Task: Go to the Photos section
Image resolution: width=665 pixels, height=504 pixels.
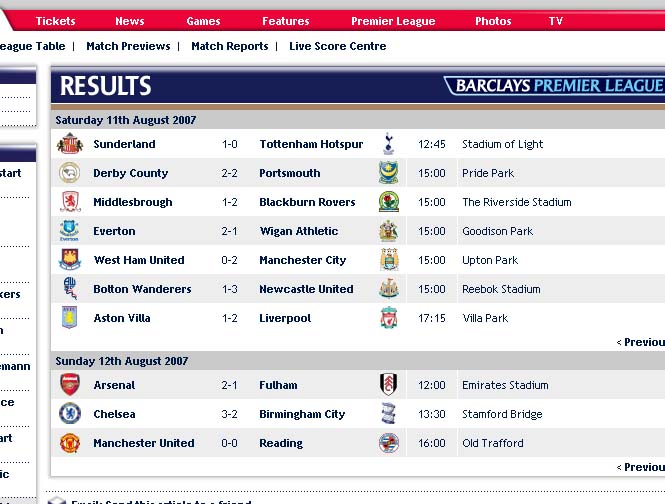Action: click(x=493, y=21)
